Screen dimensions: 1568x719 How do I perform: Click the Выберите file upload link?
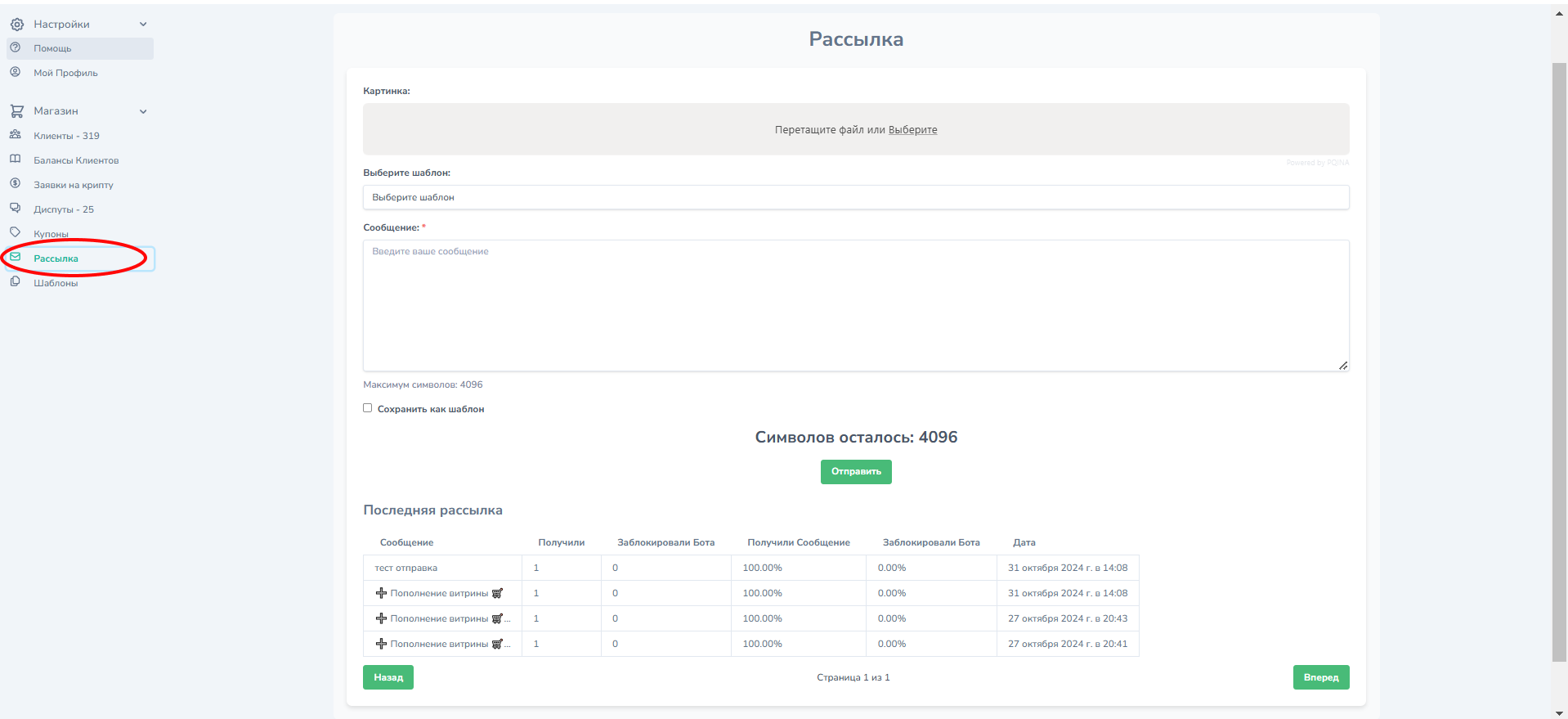(912, 130)
